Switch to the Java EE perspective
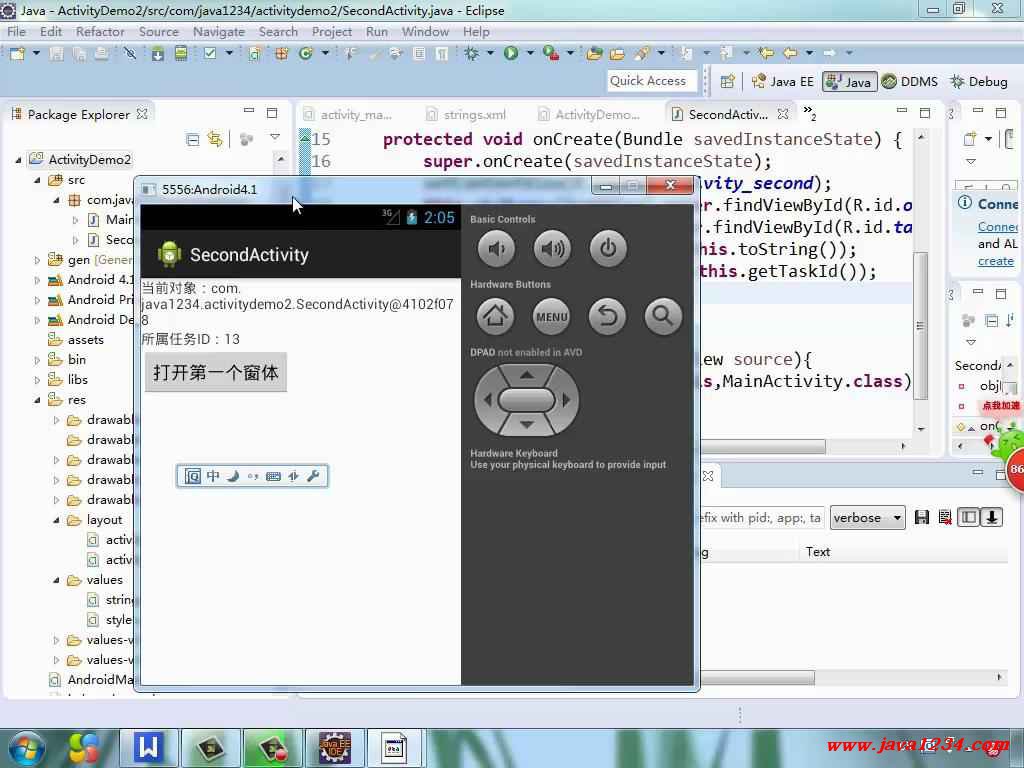Viewport: 1024px width, 768px height. 783,82
